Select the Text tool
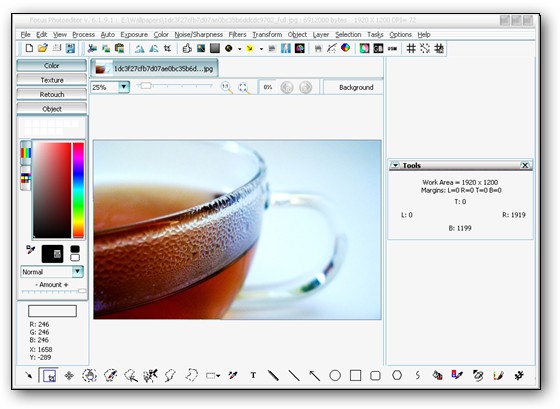Image resolution: width=560 pixels, height=409 pixels. coord(253,375)
